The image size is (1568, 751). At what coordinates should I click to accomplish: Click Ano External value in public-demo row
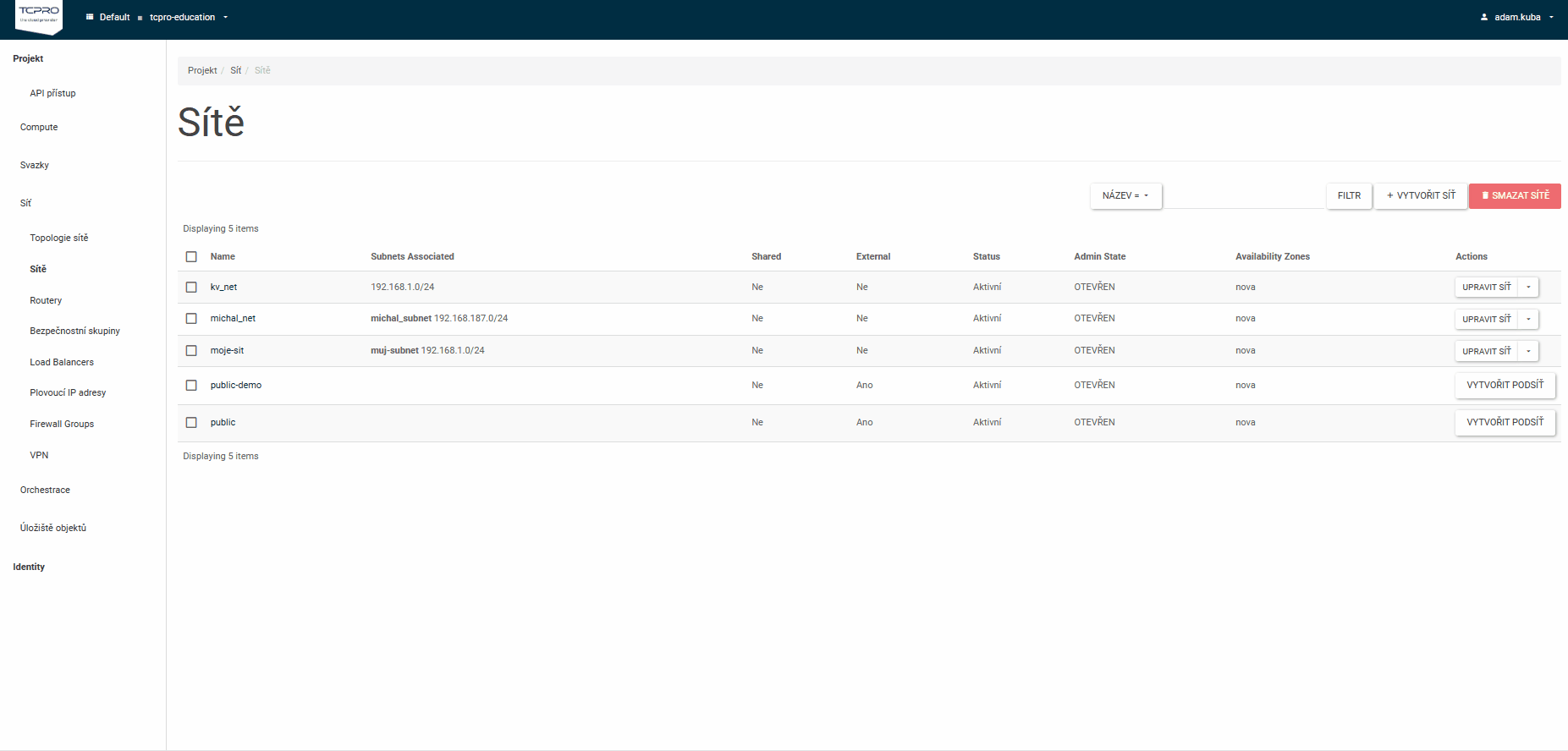[x=864, y=385]
